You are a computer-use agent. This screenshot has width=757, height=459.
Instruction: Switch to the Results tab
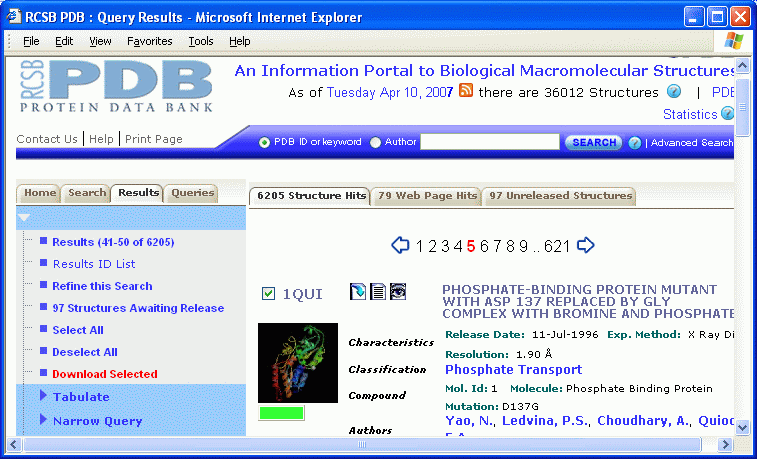tap(138, 193)
